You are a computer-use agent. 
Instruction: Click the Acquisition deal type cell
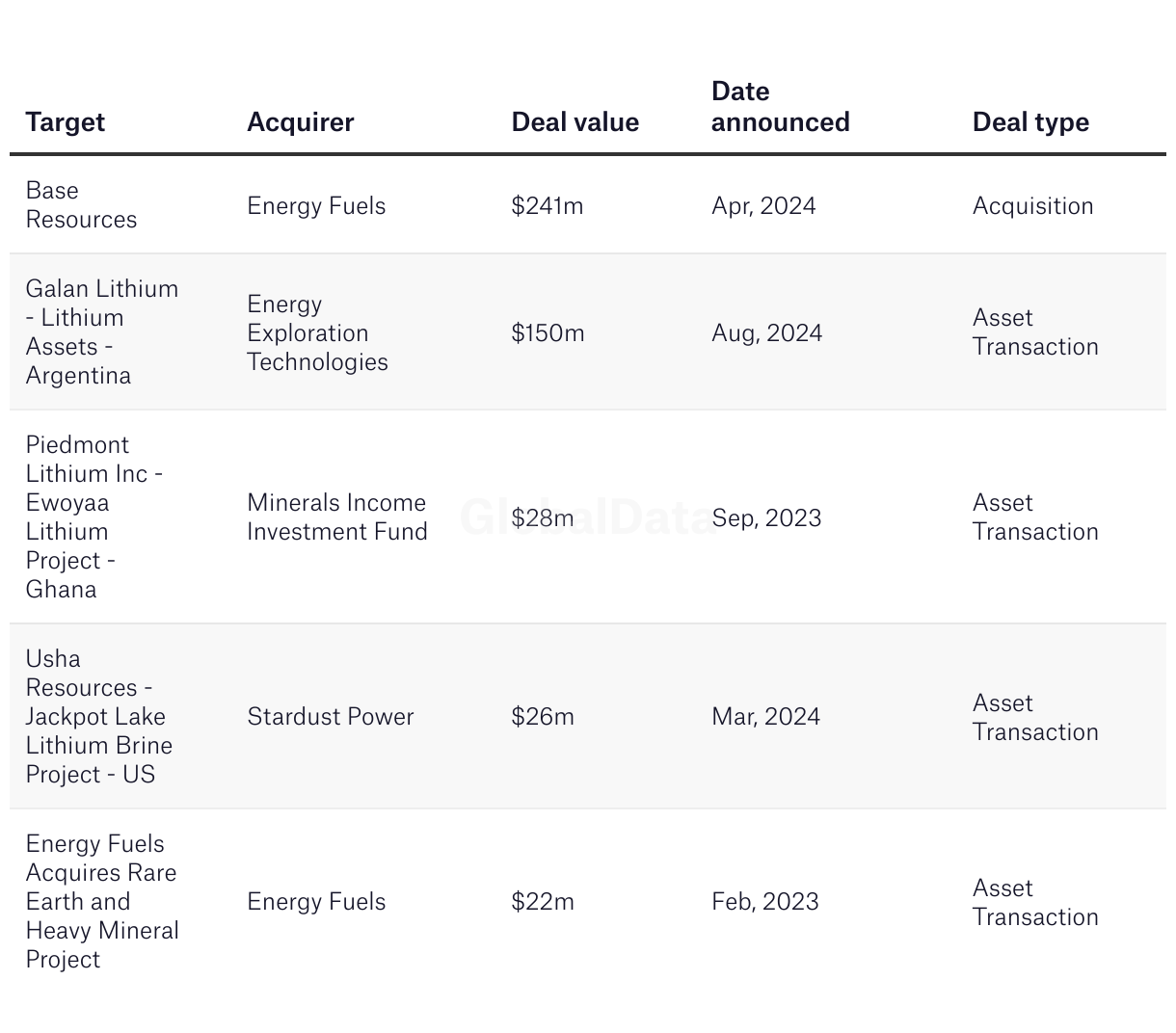[x=1032, y=206]
